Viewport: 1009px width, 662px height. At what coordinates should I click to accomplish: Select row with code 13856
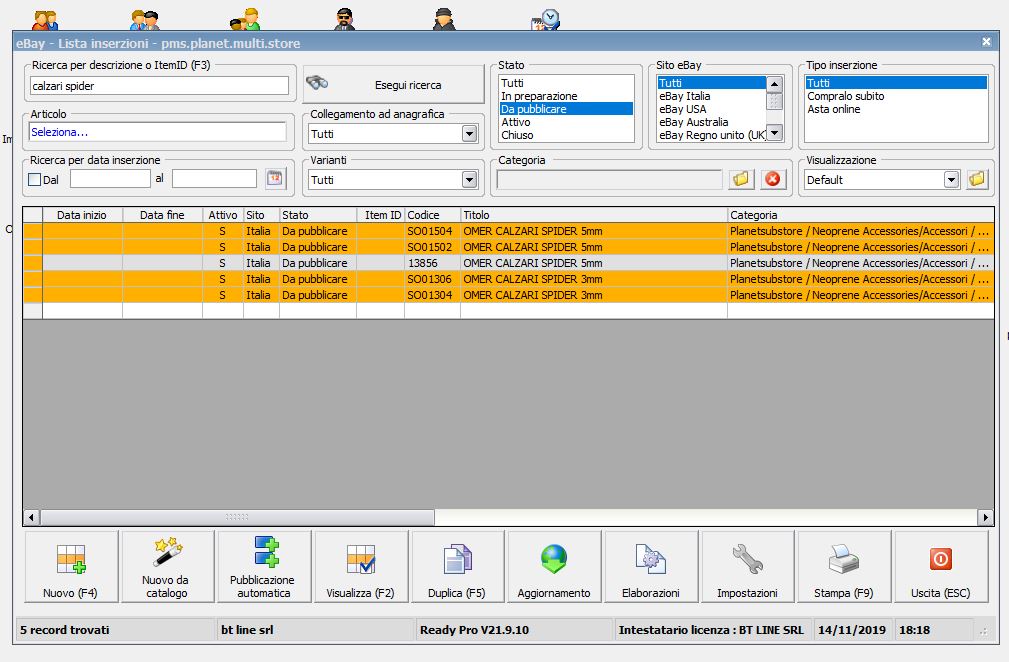coord(508,263)
